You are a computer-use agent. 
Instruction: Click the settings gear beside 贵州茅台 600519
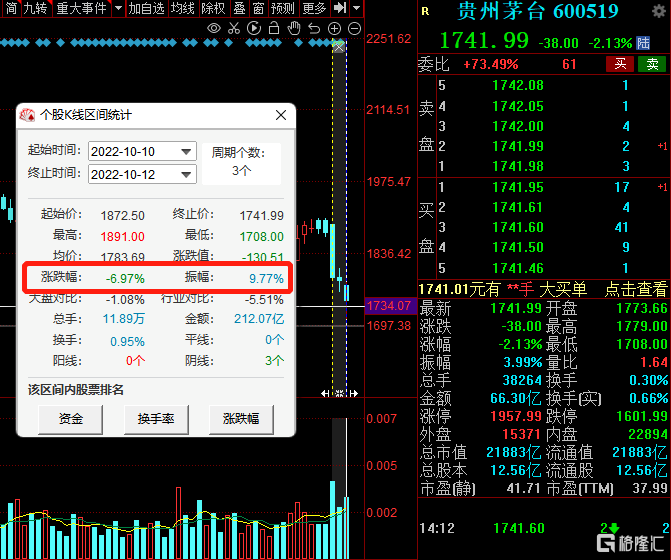659,11
